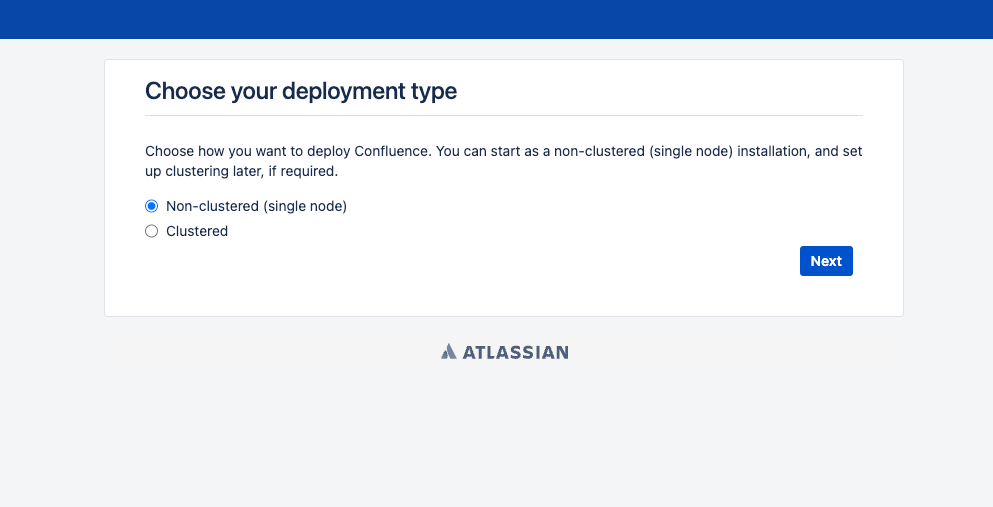Click the word "Confluence" in the description
Viewport: 993px width, 507px height.
391,151
